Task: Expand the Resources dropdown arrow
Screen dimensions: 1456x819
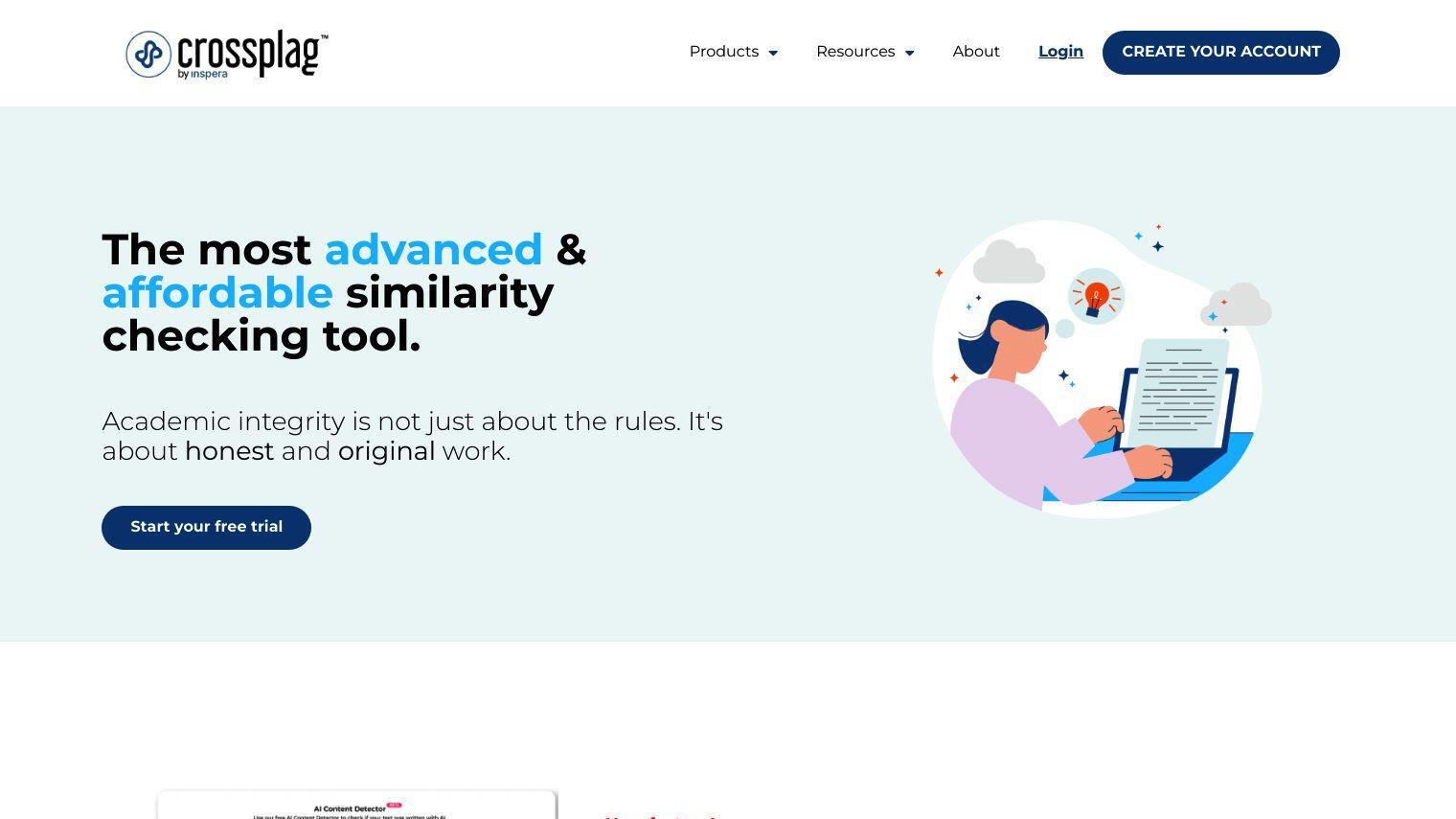Action: [x=909, y=53]
